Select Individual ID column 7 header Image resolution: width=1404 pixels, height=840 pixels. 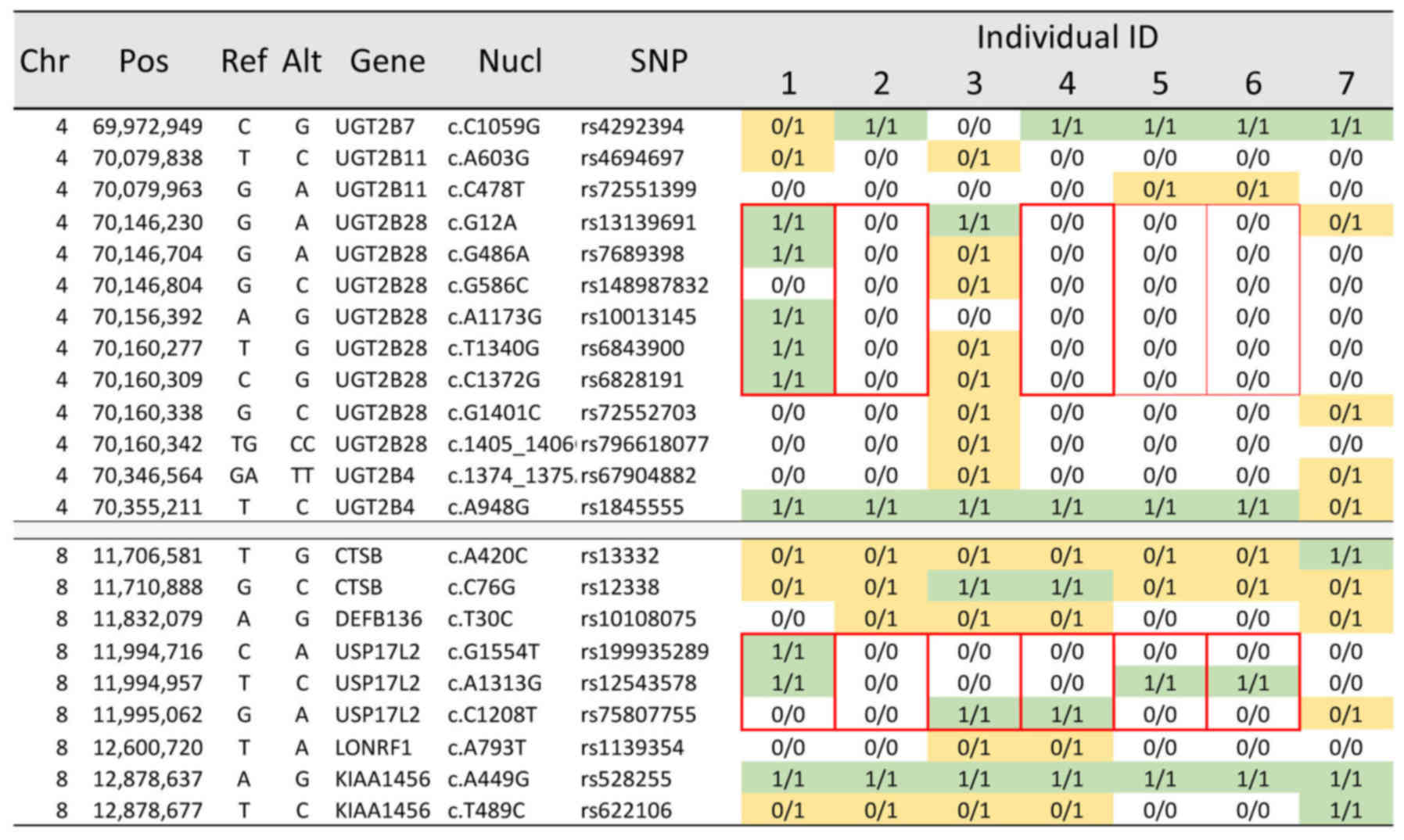1345,84
